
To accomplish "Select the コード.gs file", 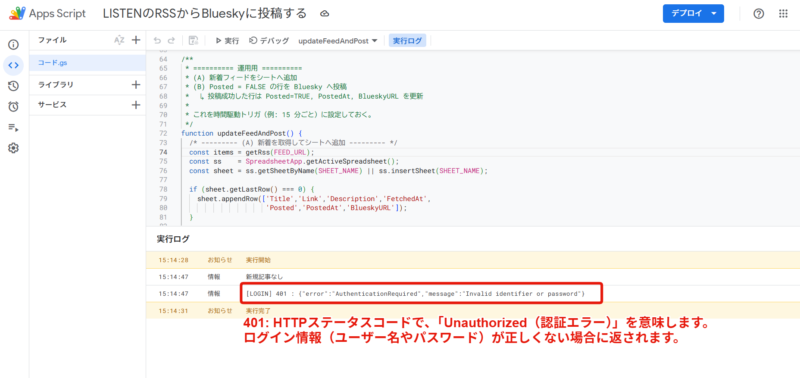I will 87,63.
